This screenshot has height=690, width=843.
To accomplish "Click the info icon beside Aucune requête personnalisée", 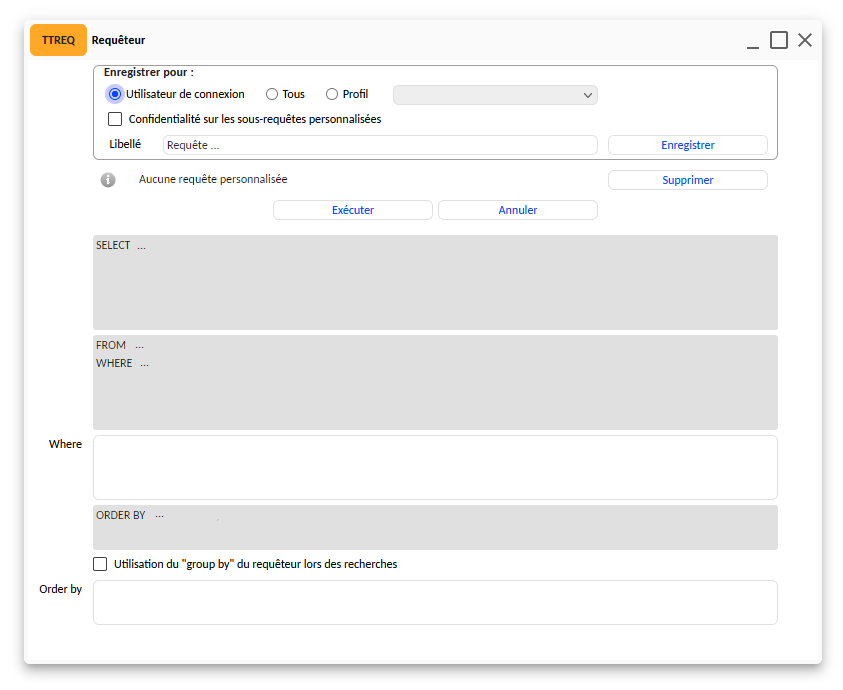I will (x=108, y=180).
